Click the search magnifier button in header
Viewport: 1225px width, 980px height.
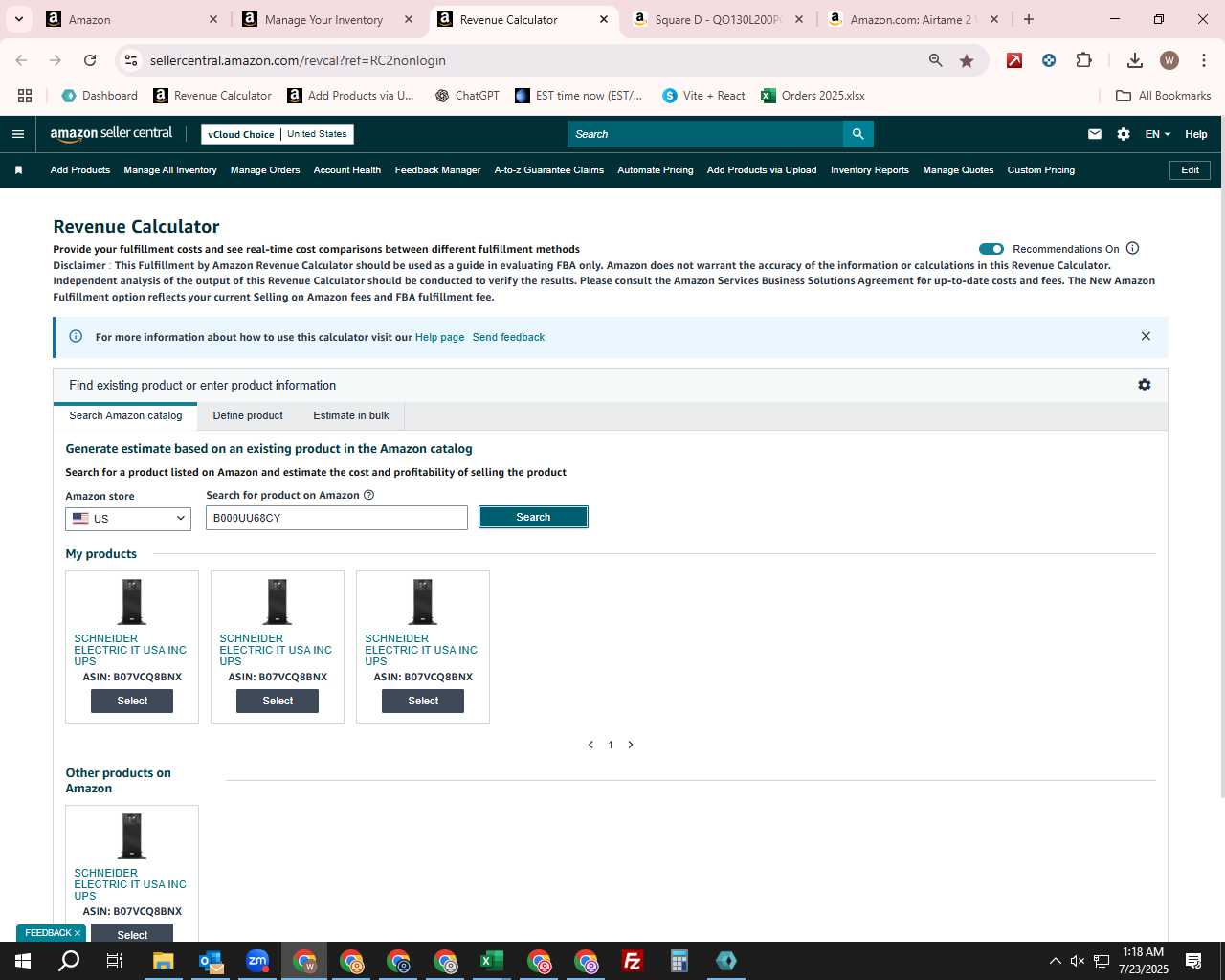click(x=858, y=134)
